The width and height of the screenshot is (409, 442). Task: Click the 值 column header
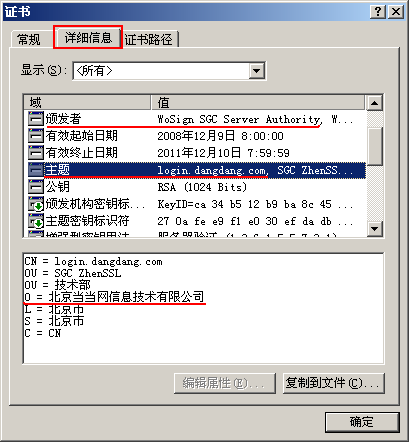pyautogui.click(x=258, y=102)
